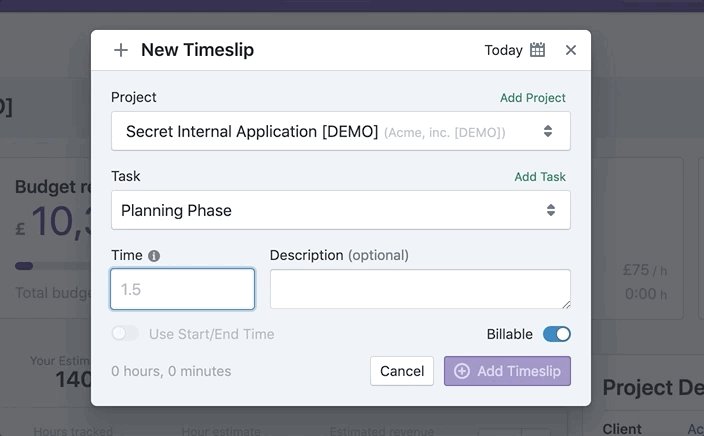Click the Task dropdown arrows icon
Viewport: 704px width, 436px height.
click(x=551, y=210)
